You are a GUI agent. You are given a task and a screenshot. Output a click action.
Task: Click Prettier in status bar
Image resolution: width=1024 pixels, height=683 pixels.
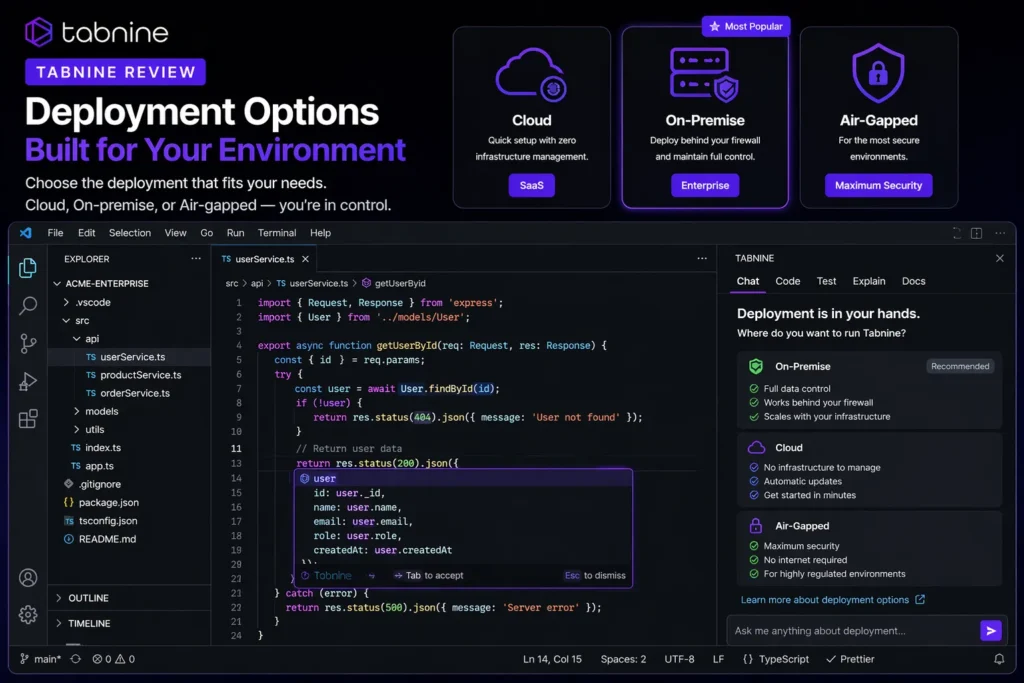click(850, 659)
